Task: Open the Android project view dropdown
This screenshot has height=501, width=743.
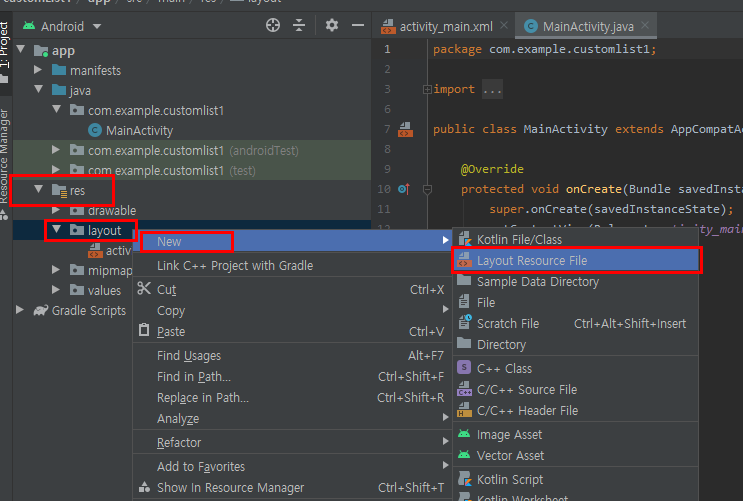Action: pos(62,26)
